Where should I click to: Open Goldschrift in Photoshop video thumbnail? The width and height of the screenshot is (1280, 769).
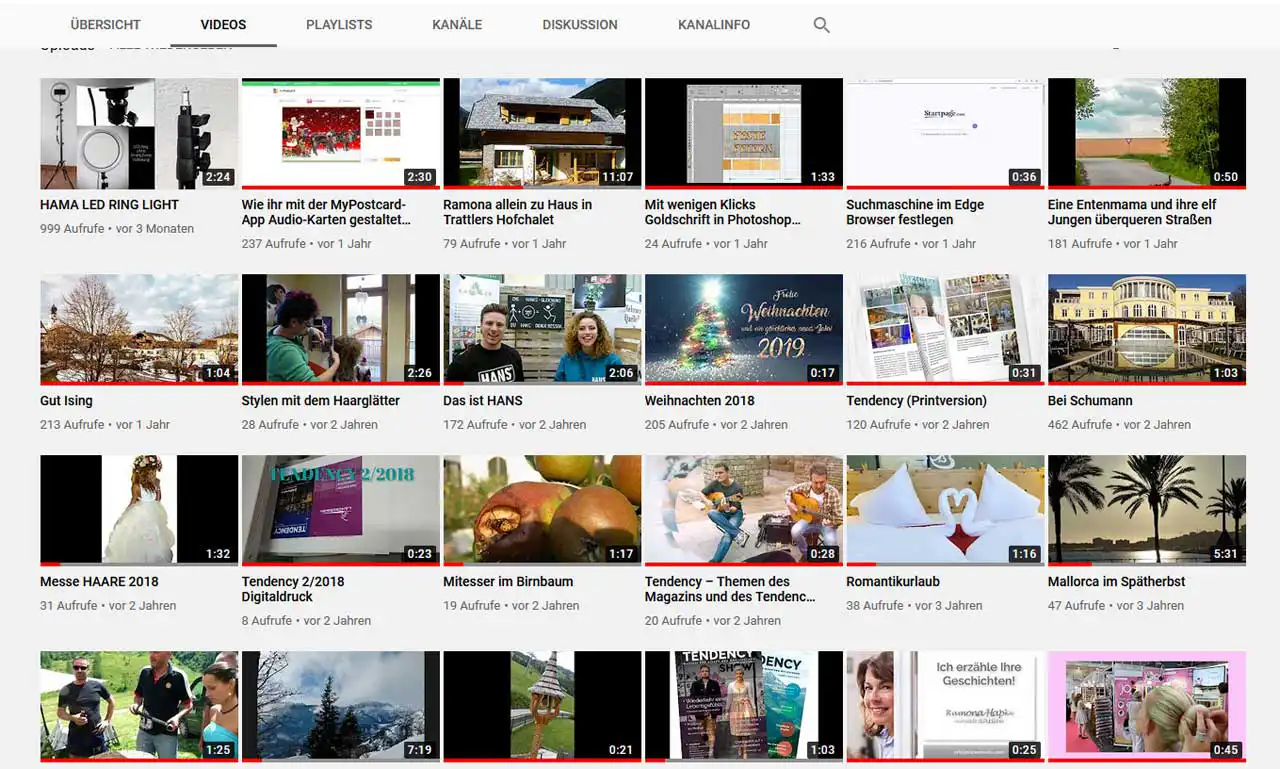(x=744, y=134)
